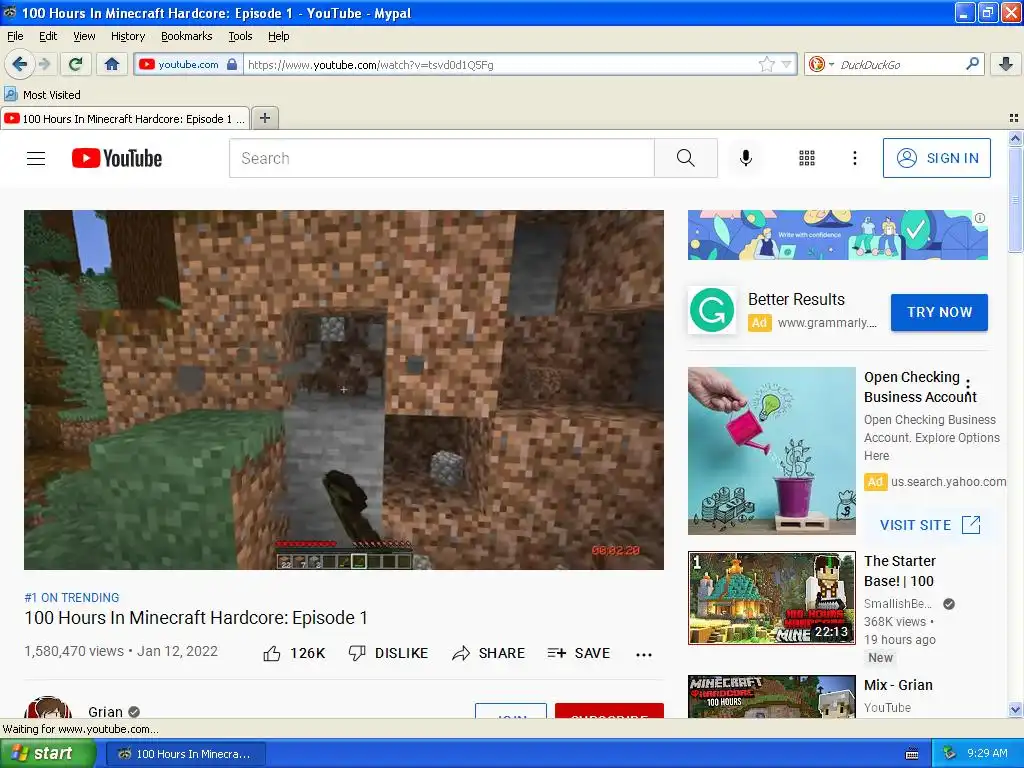Click the 9:29 AM clock

[x=987, y=754]
